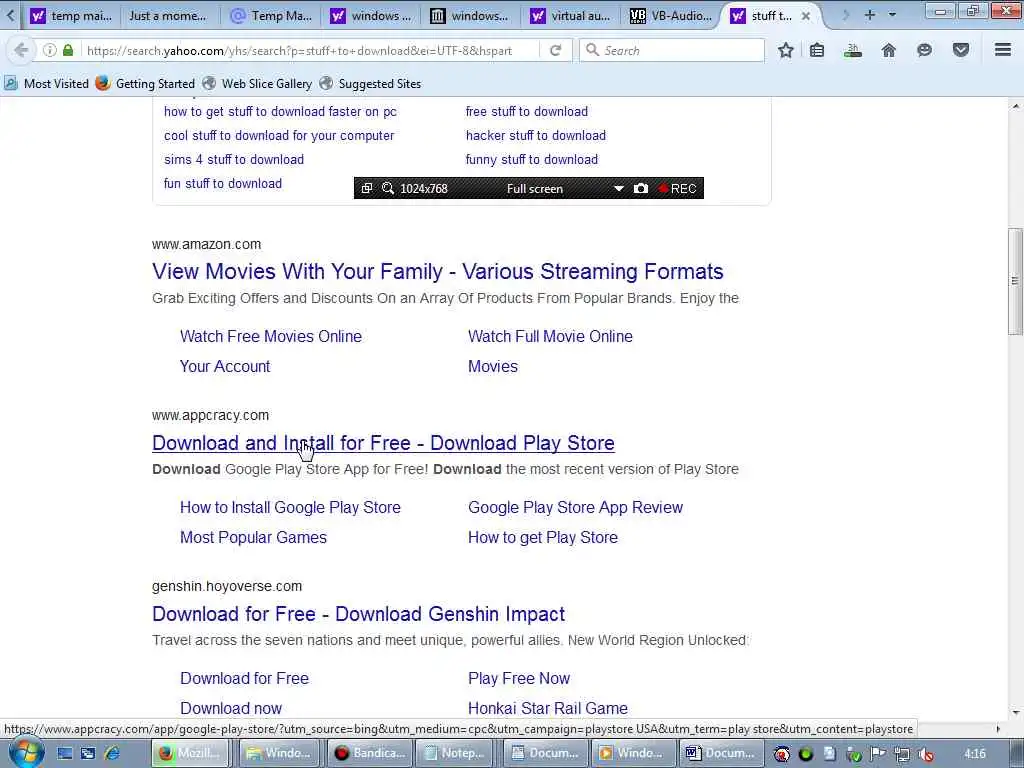
Task: Open the Pocket icon in toolbar
Action: pos(961,50)
